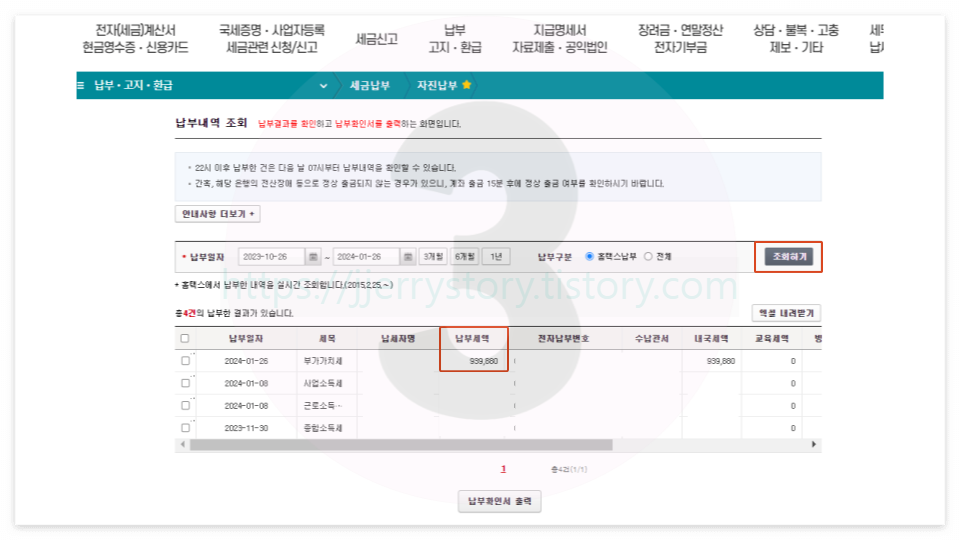
Task: Check the box for the 근로소득 row
Action: pos(186,405)
